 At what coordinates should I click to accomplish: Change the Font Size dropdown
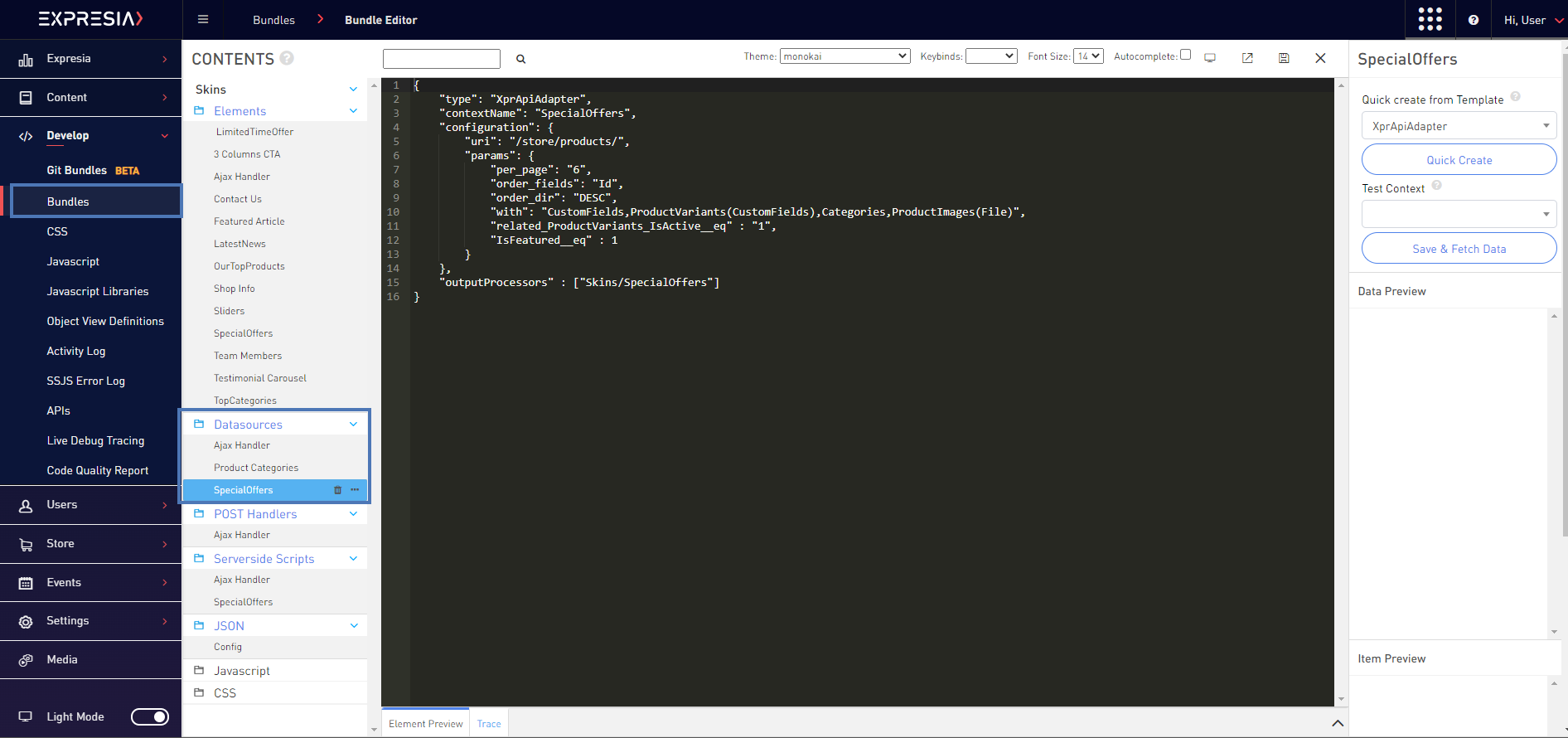[x=1088, y=56]
